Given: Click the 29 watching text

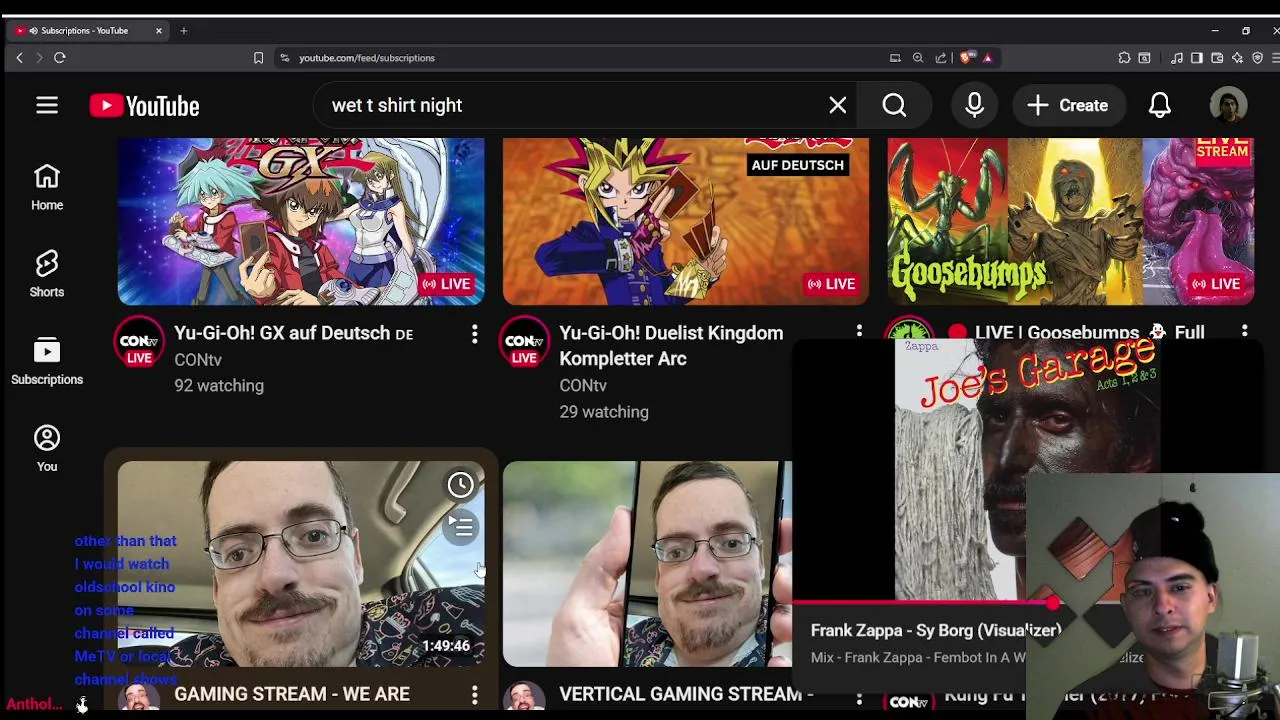Looking at the screenshot, I should 604,412.
